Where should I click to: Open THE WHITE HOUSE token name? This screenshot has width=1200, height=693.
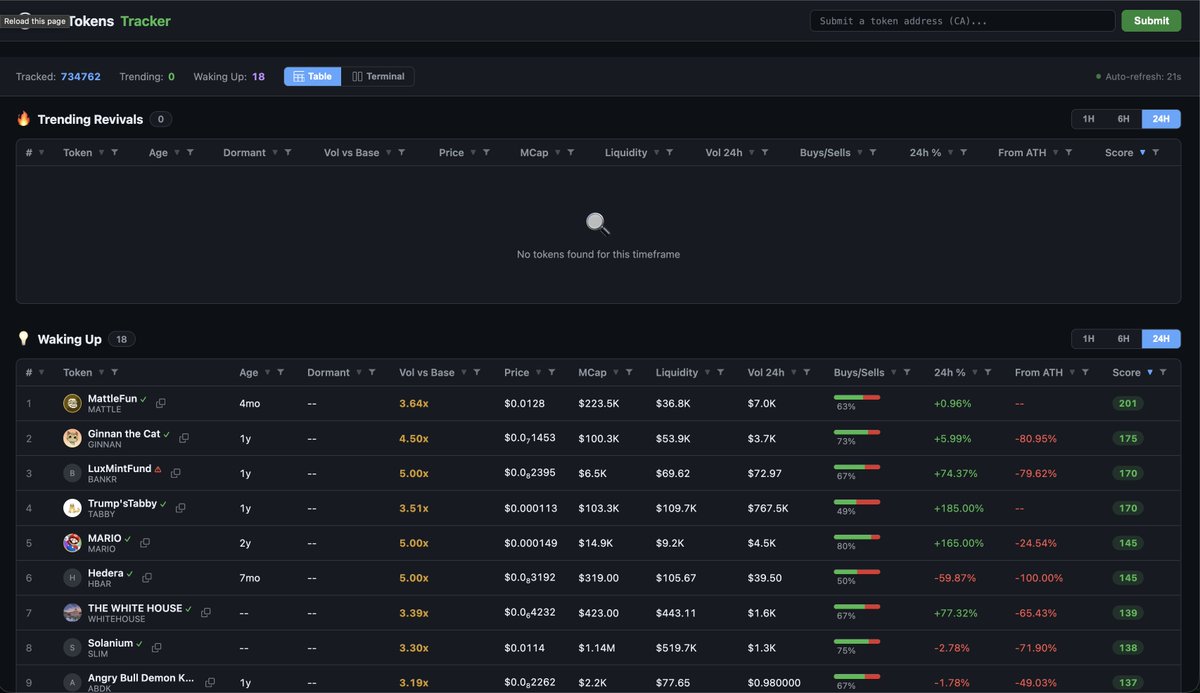pyautogui.click(x=135, y=608)
